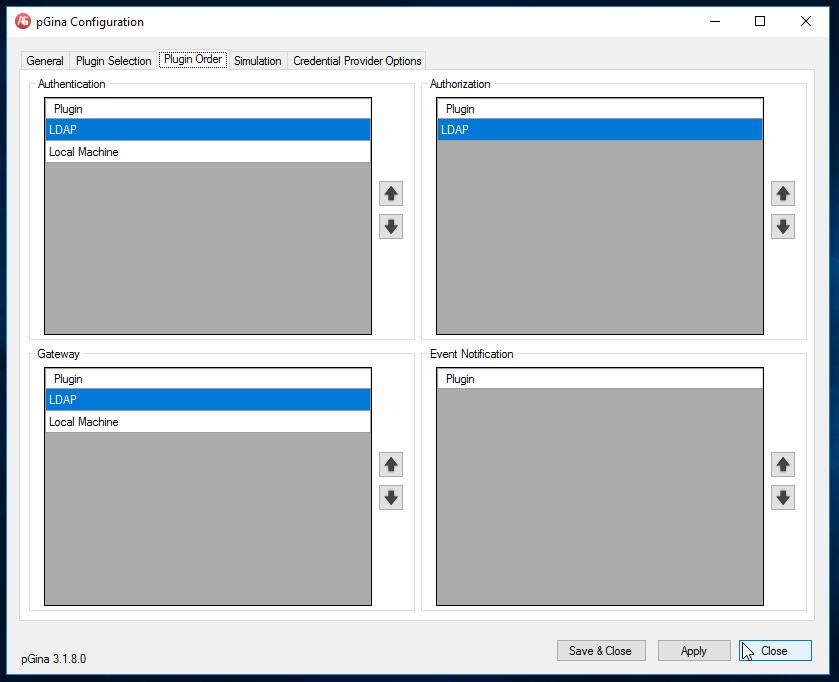Select Local Machine in Gateway list

click(x=208, y=422)
